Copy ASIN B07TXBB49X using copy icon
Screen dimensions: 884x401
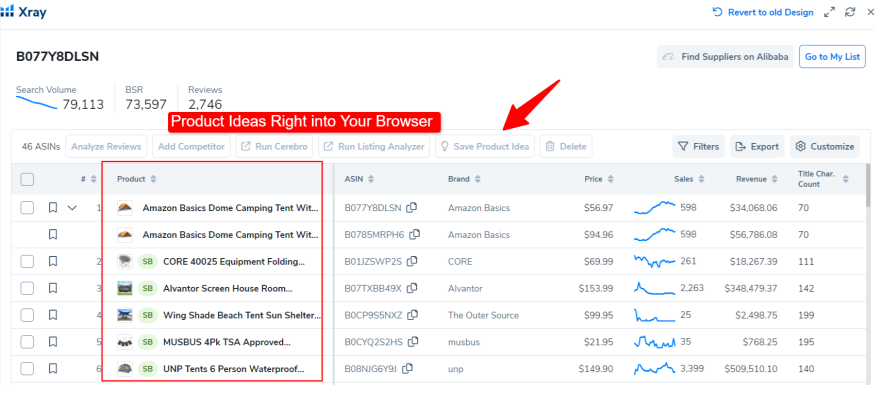(410, 288)
